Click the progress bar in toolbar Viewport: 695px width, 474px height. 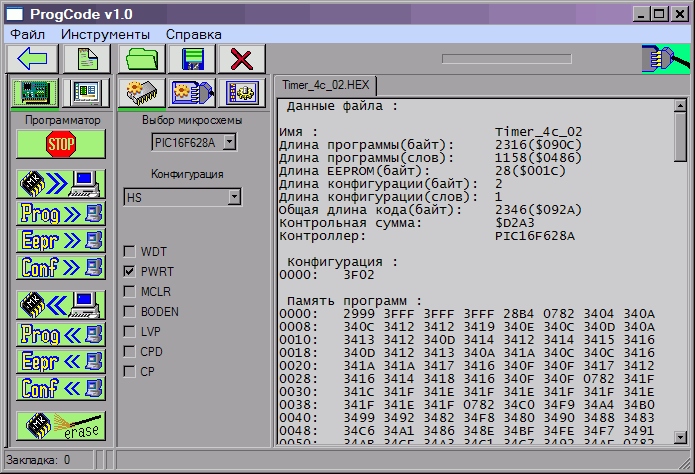507,59
